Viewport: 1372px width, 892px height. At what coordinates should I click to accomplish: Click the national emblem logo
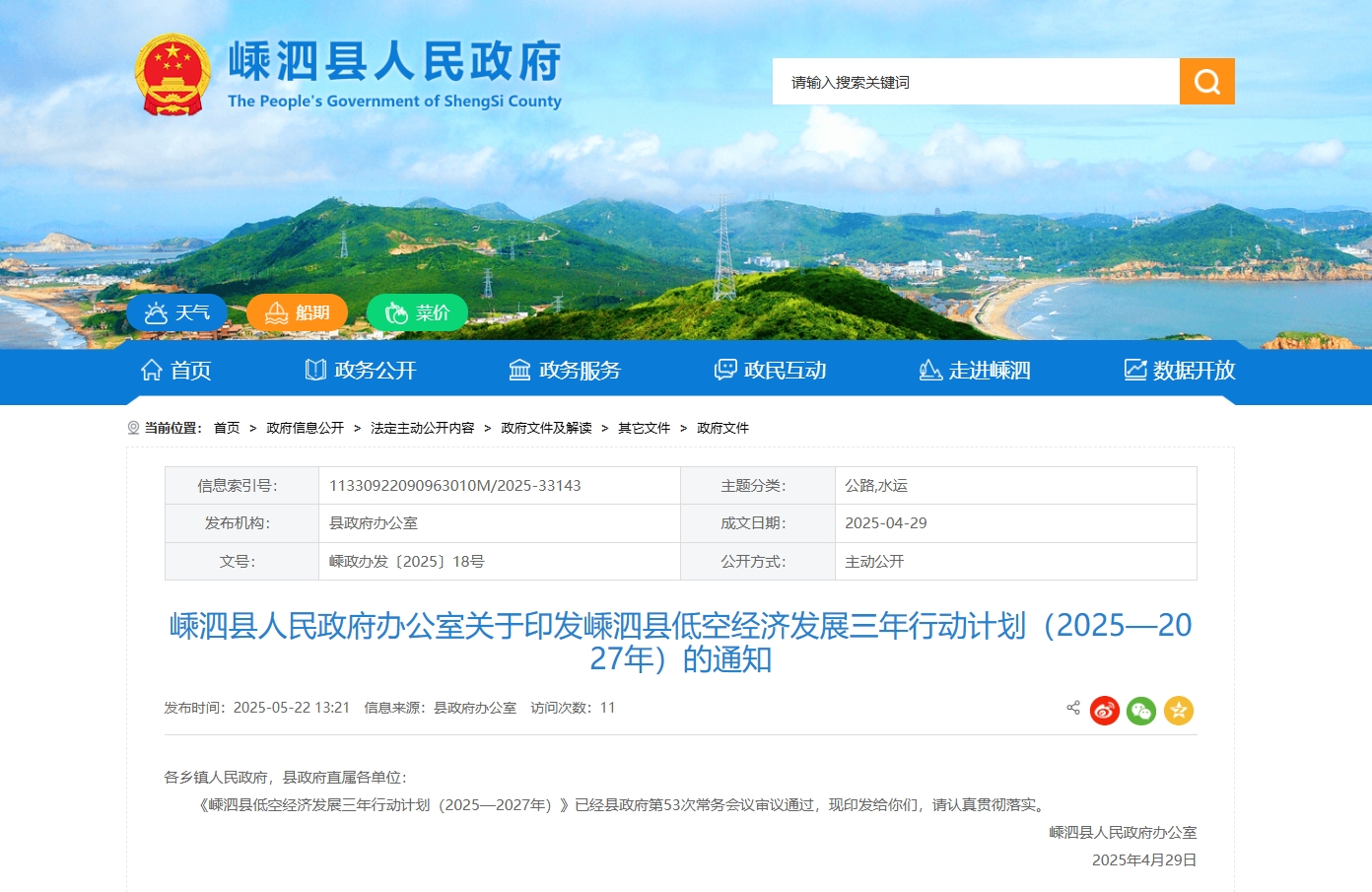click(172, 75)
